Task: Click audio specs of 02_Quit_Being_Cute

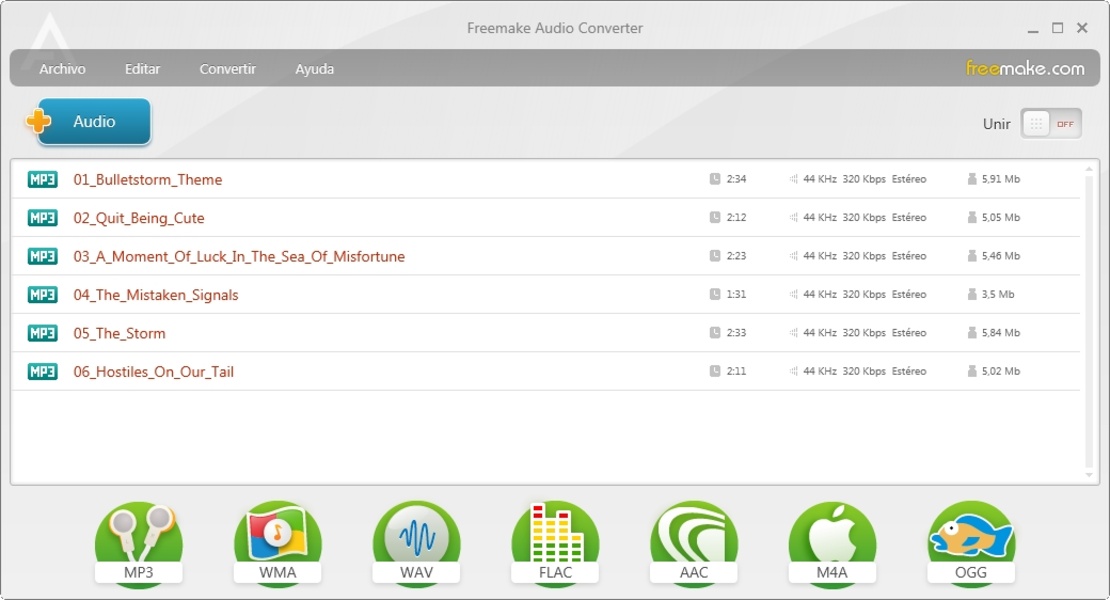Action: tap(864, 217)
